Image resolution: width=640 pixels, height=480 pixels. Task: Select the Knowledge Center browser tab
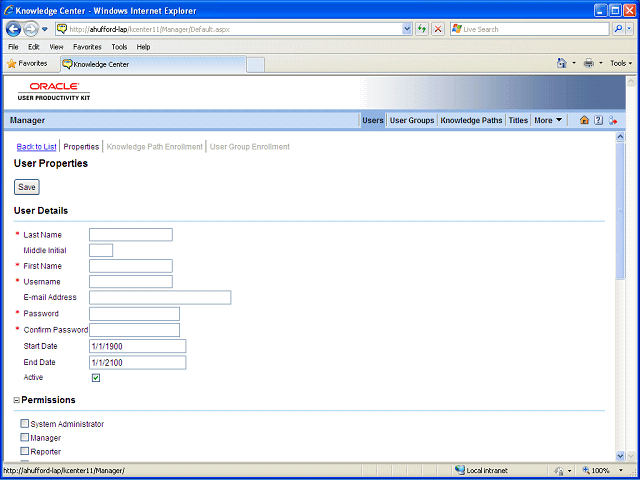(x=153, y=64)
